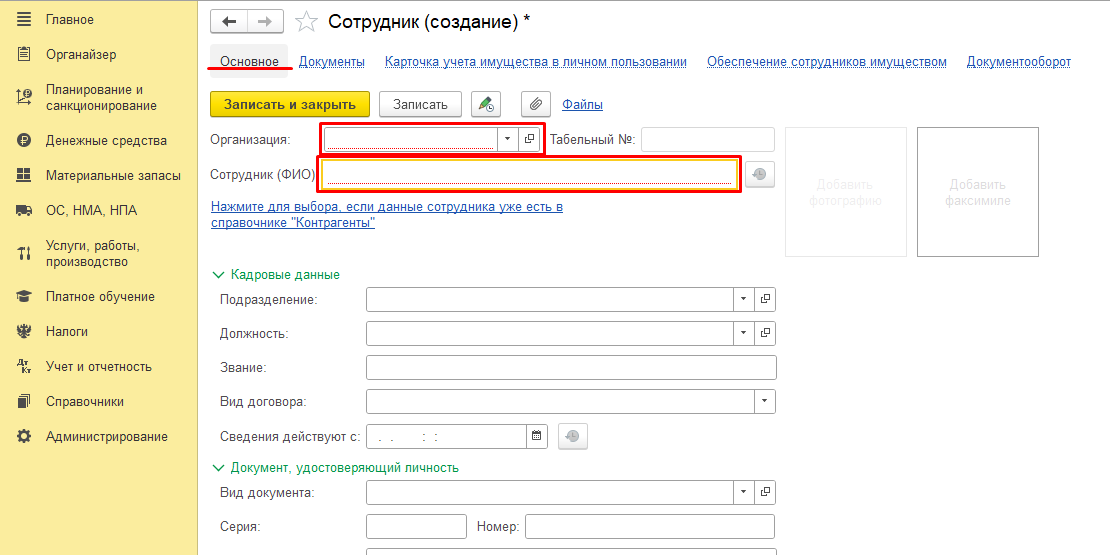Open the Файлы link
The height and width of the screenshot is (555, 1110).
(583, 105)
